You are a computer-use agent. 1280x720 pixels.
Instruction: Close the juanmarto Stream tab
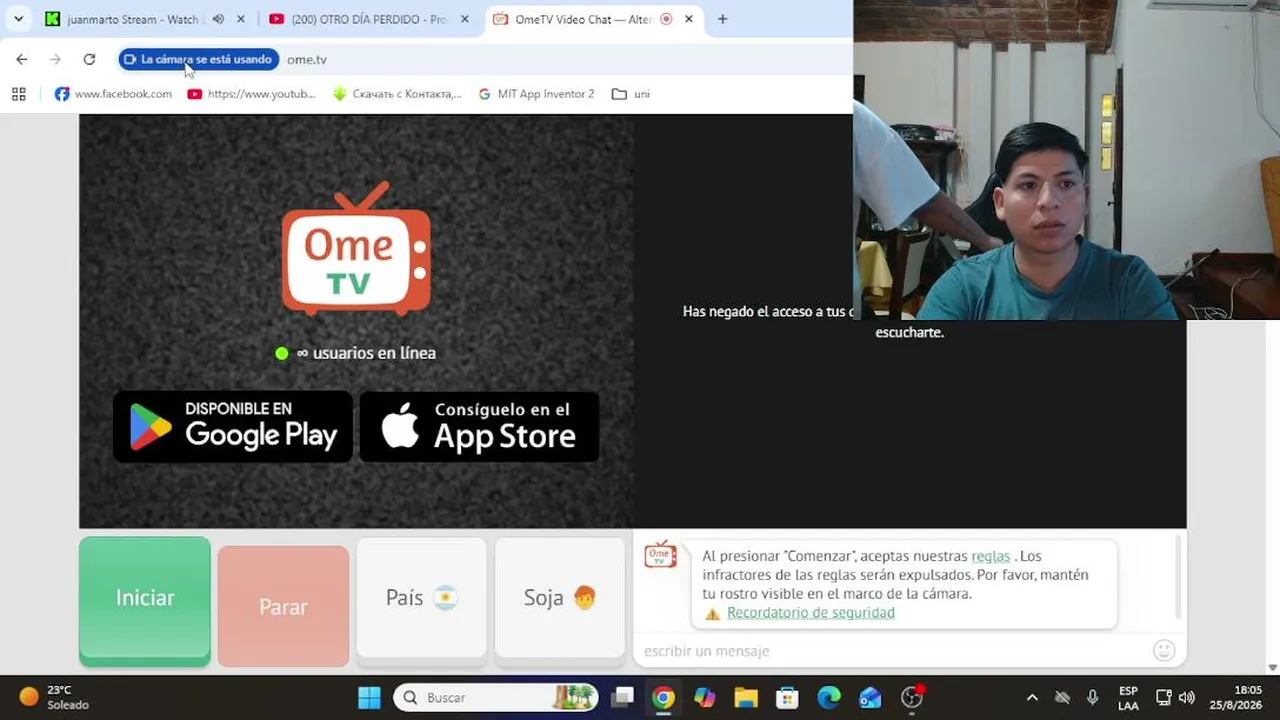pos(241,19)
